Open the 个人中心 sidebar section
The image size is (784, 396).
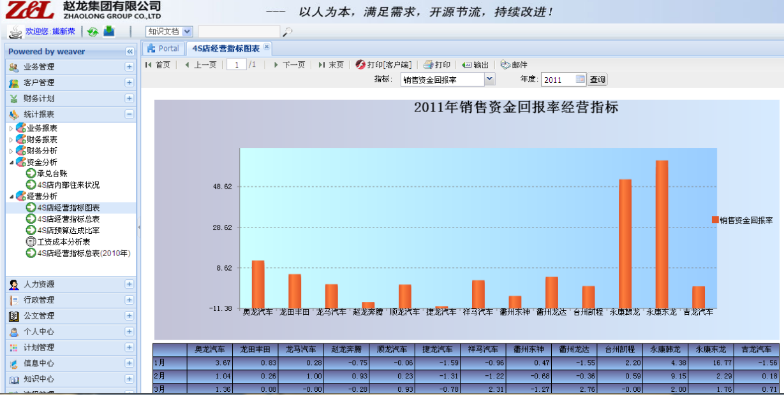coord(70,332)
